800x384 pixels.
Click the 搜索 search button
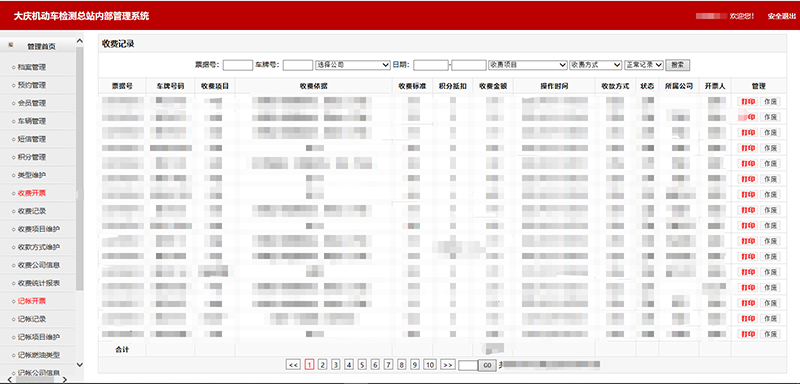tap(678, 65)
